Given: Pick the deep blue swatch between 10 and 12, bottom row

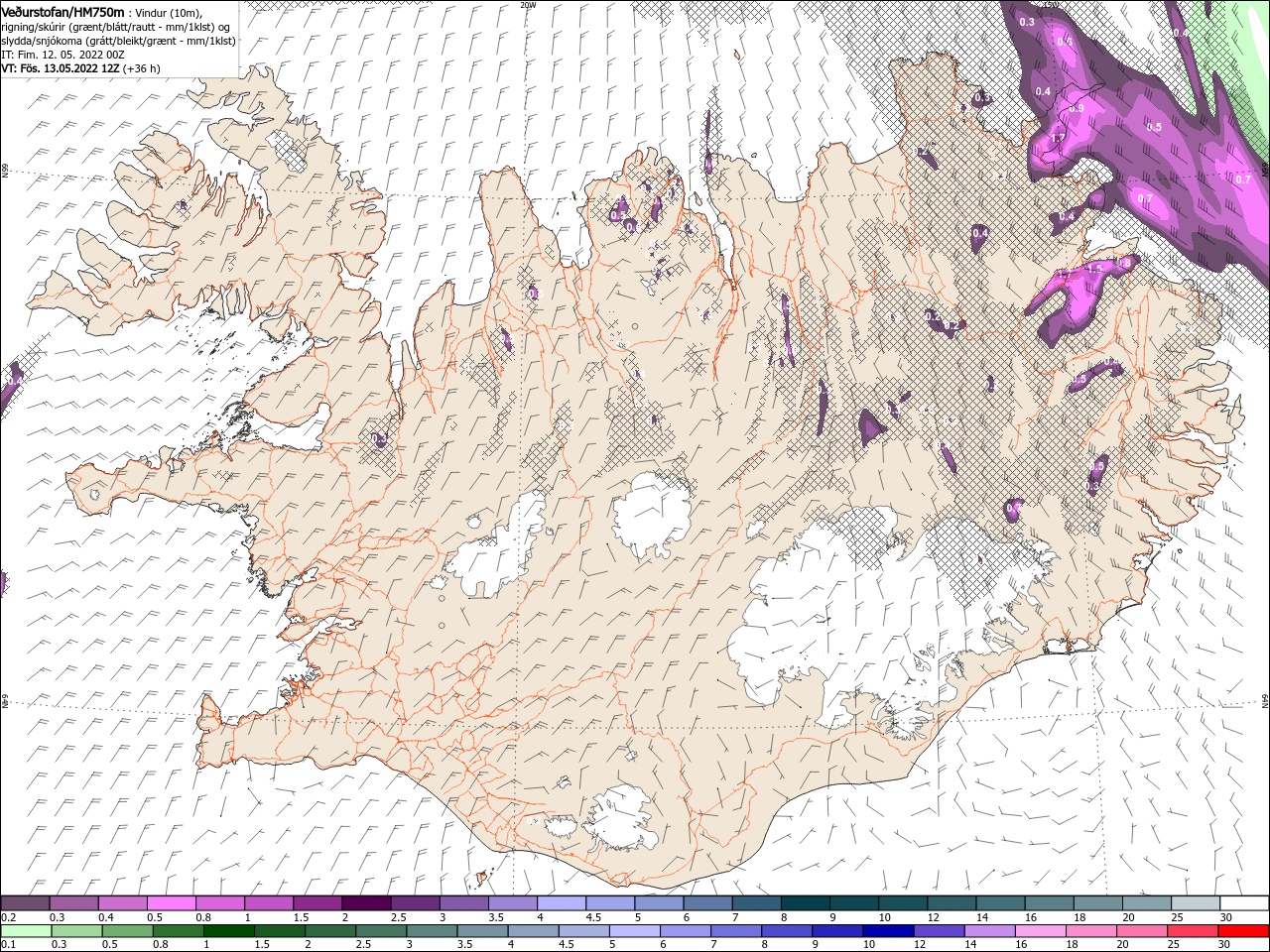Looking at the screenshot, I should 888,931.
